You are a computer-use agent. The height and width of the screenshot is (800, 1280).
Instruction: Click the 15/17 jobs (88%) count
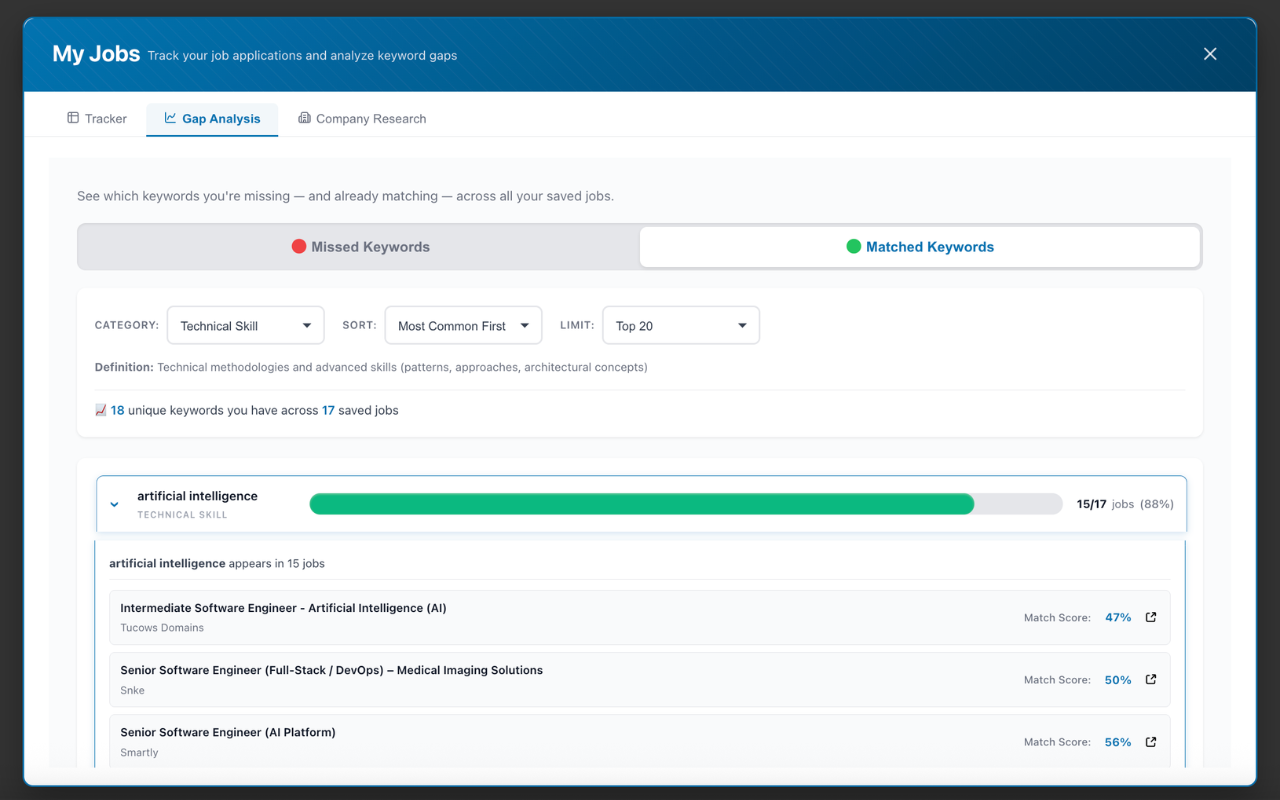point(1125,504)
